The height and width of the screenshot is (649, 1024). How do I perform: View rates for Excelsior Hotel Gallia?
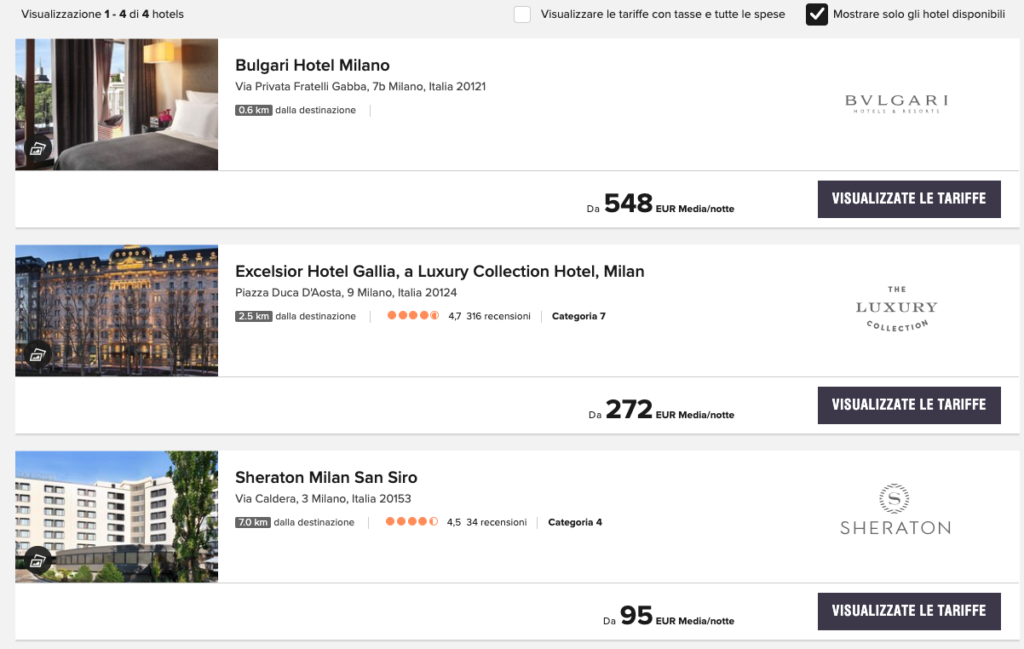coord(909,405)
